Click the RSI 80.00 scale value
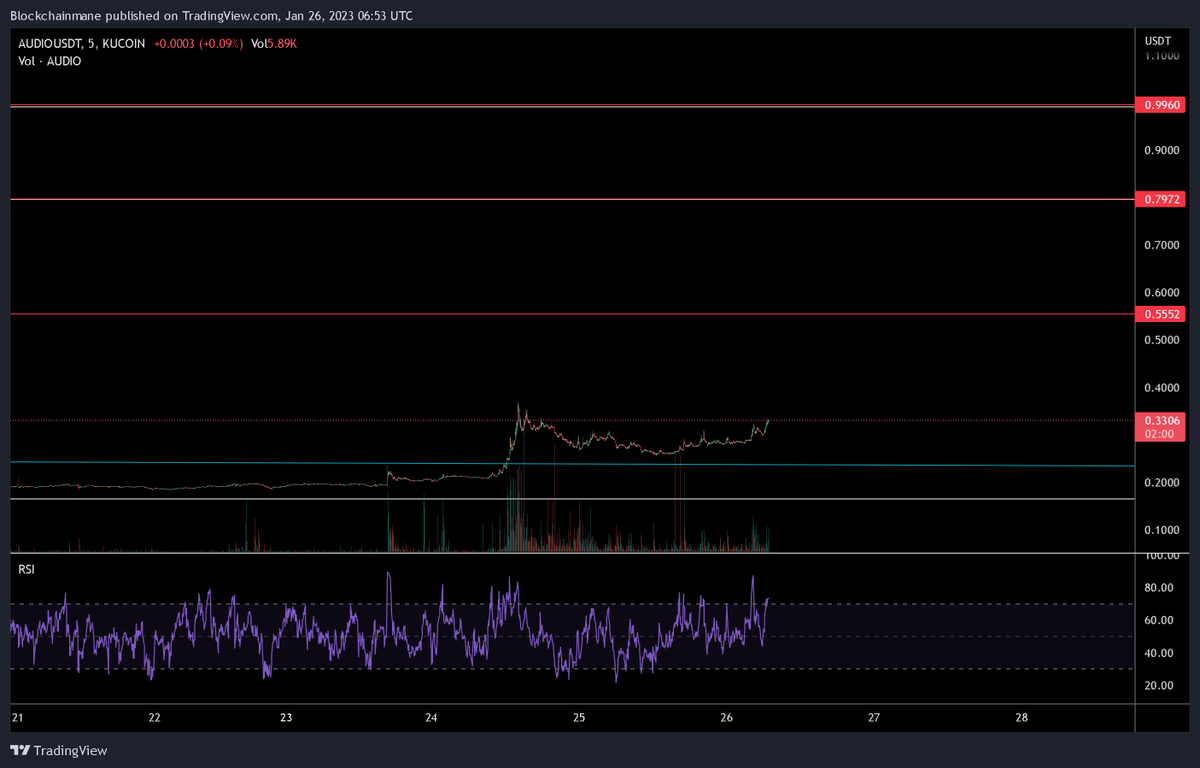Image resolution: width=1200 pixels, height=768 pixels. pyautogui.click(x=1161, y=588)
